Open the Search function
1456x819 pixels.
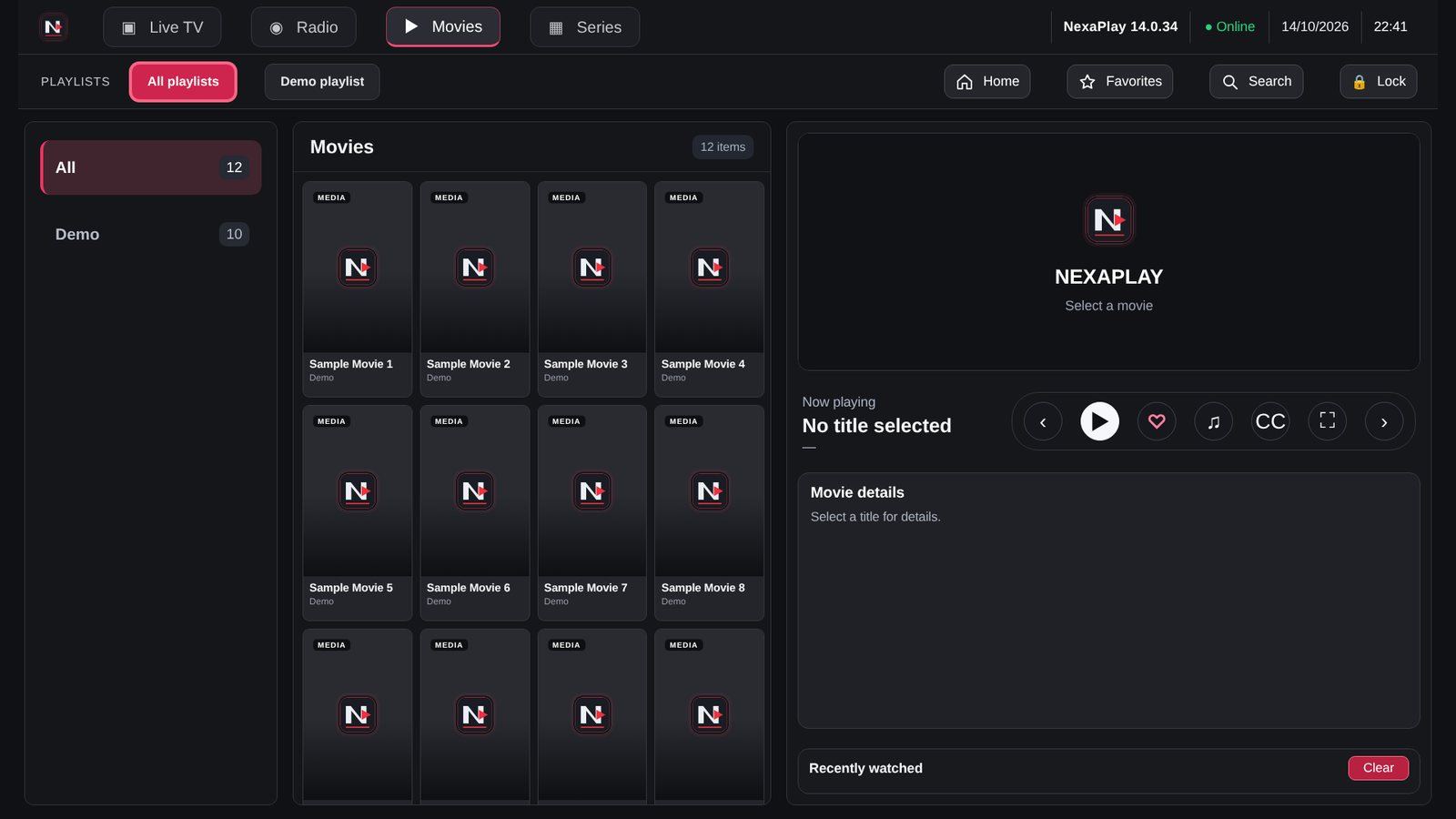click(x=1256, y=82)
